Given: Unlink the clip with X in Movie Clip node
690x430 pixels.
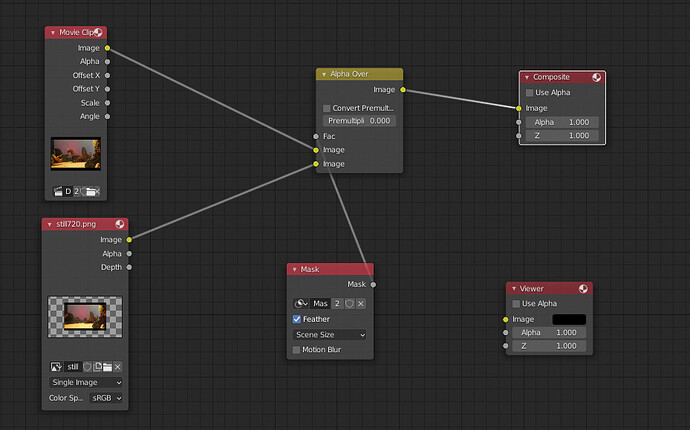Looking at the screenshot, I should coord(98,191).
